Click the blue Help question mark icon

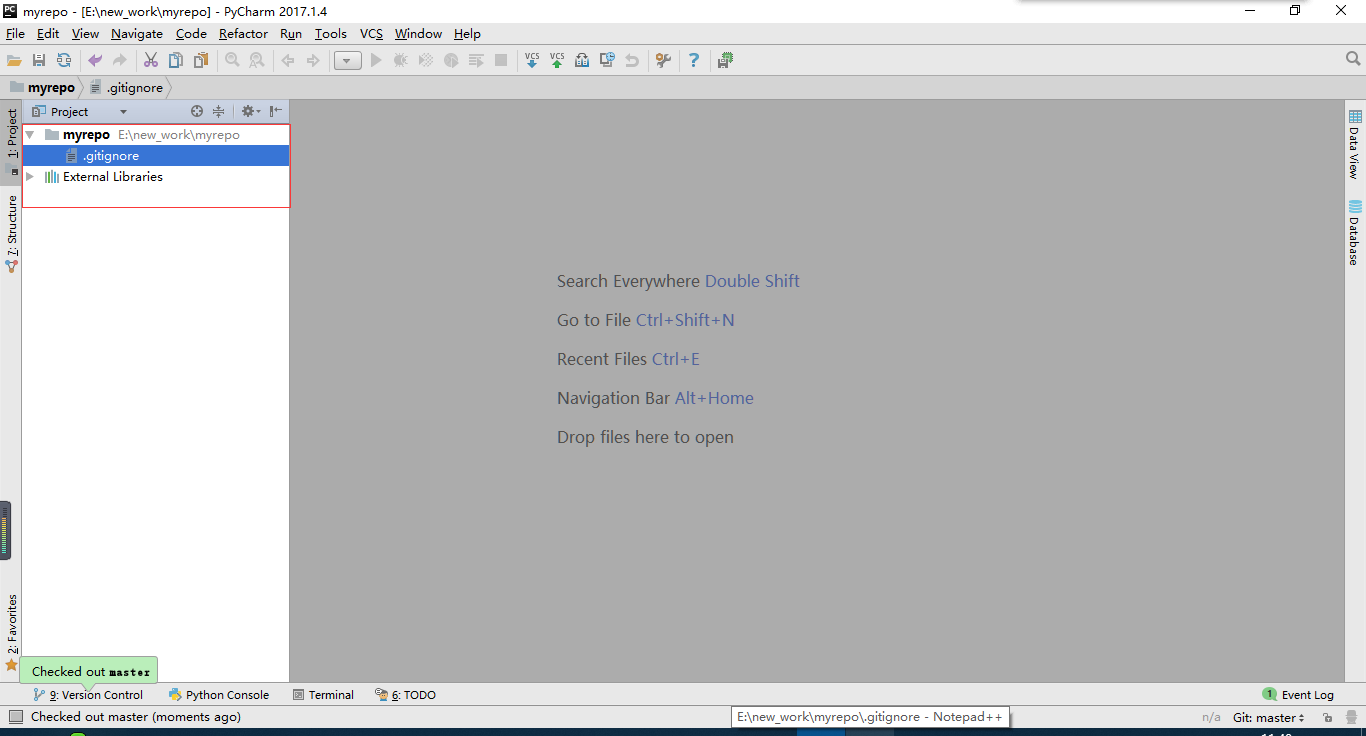694,61
